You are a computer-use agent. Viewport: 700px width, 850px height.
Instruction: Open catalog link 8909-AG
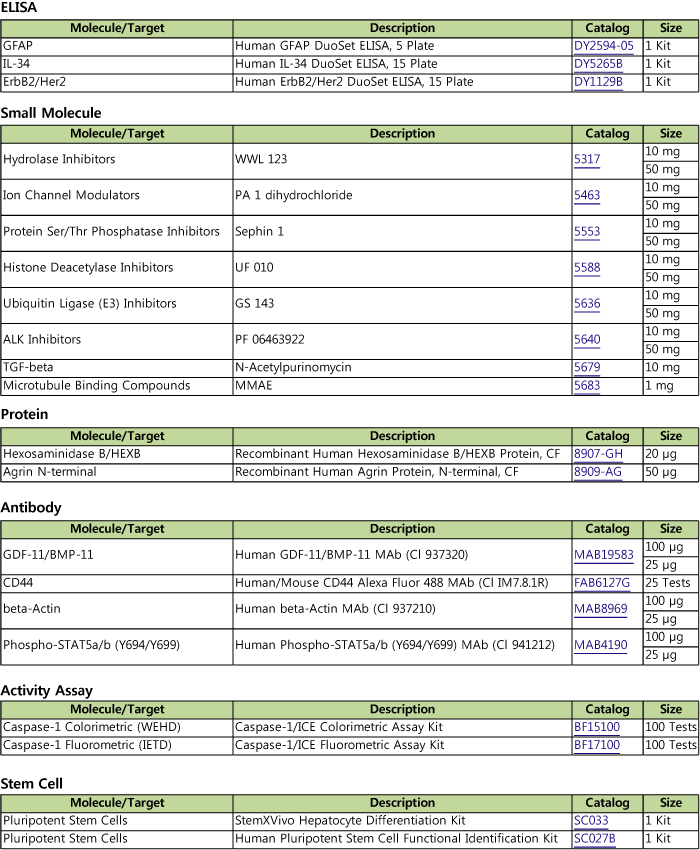598,472
